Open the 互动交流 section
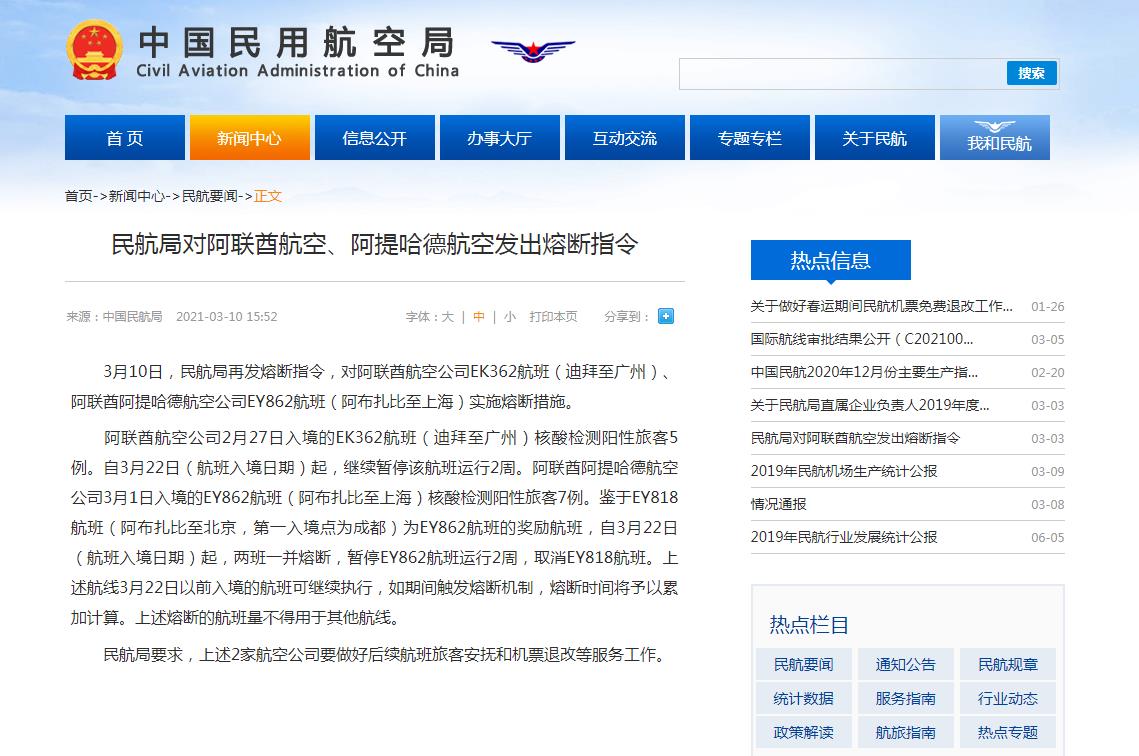 (x=624, y=137)
